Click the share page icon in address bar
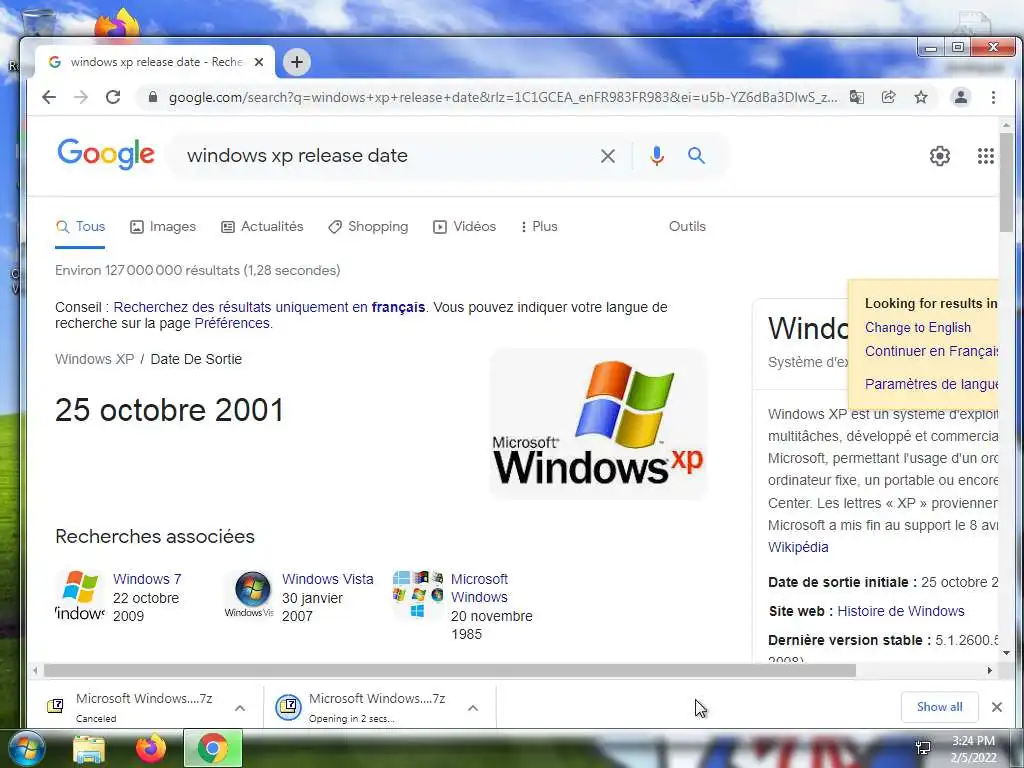Image resolution: width=1024 pixels, height=768 pixels. (x=889, y=97)
